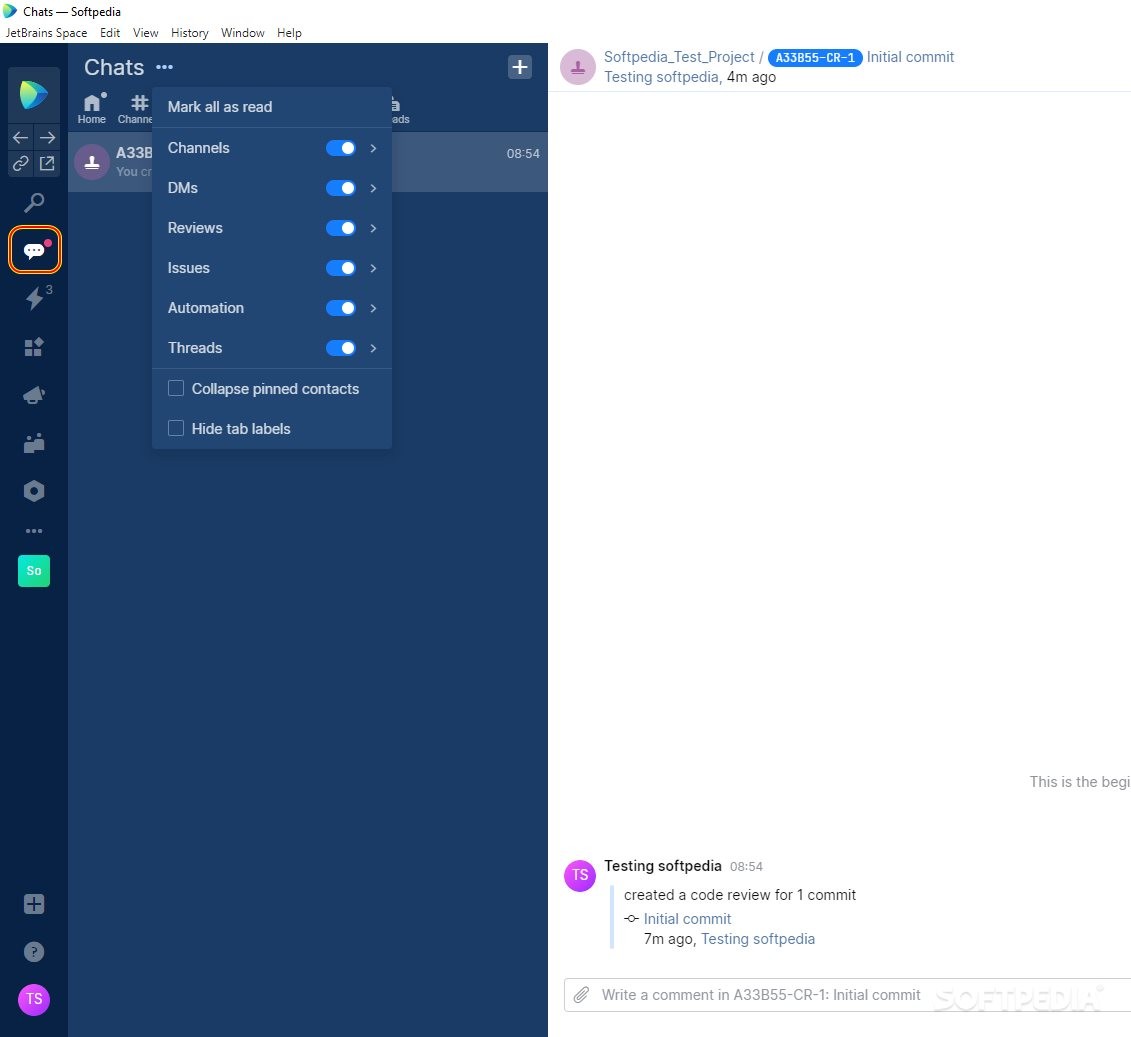The width and height of the screenshot is (1131, 1037).
Task: Toggle the Channels switch off
Action: (340, 148)
